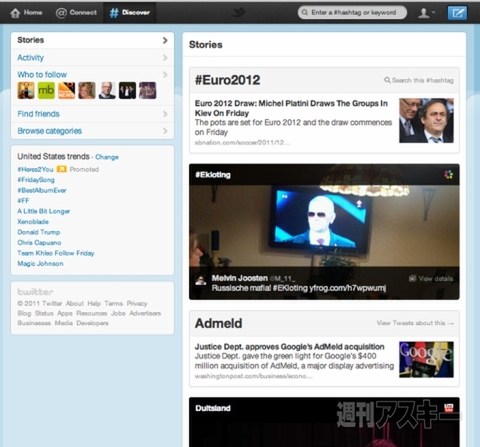This screenshot has width=480, height=447.
Task: Open the Euro 2012 Draw story headline
Action: coord(291,108)
